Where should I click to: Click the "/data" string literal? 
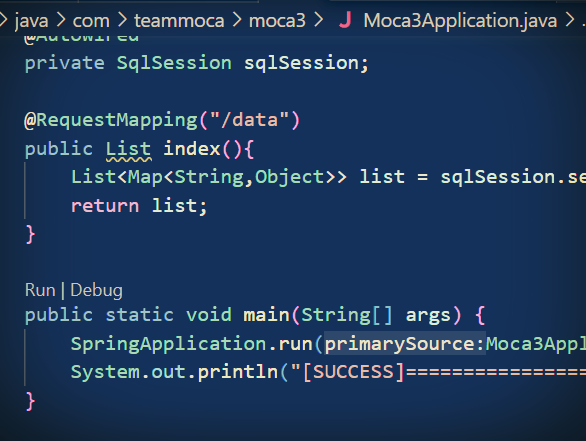[250, 120]
